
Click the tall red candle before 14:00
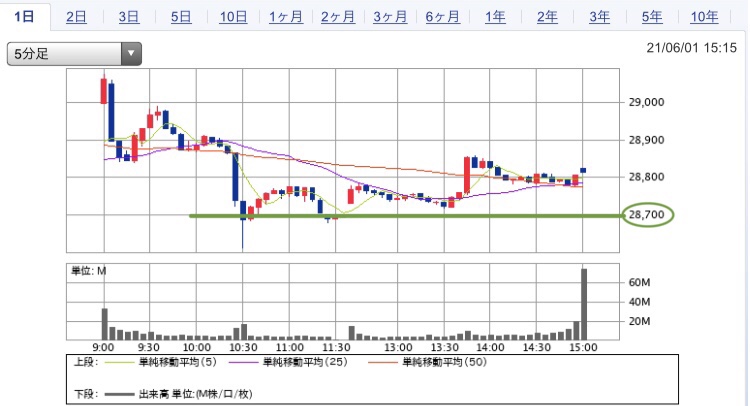467,175
